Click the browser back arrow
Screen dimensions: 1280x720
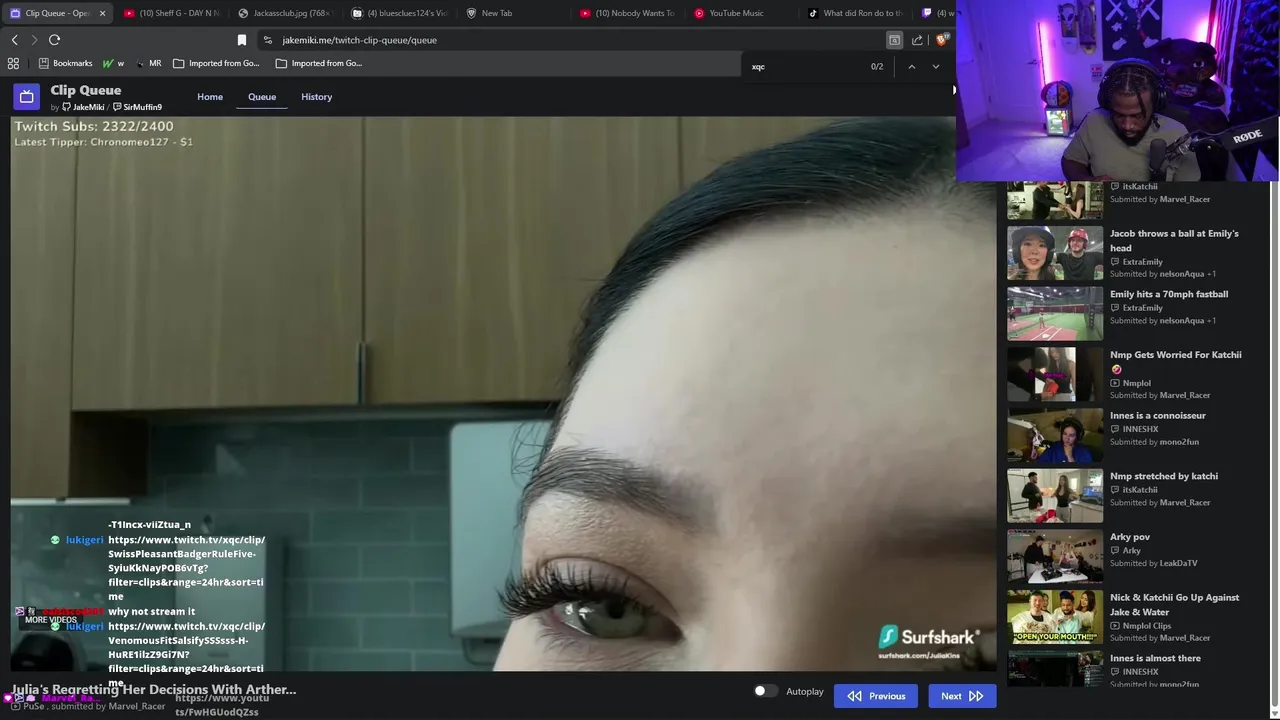pyautogui.click(x=14, y=40)
